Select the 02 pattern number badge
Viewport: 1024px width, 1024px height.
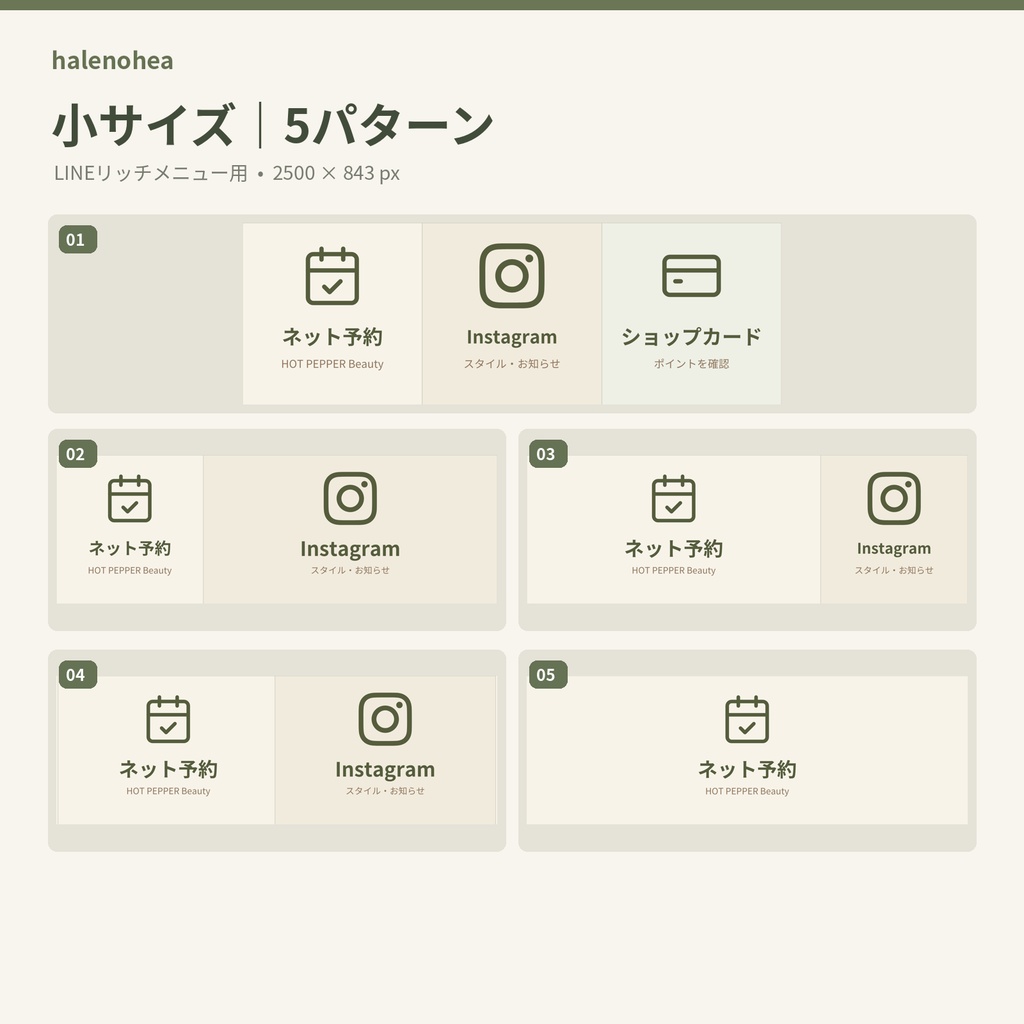point(78,454)
